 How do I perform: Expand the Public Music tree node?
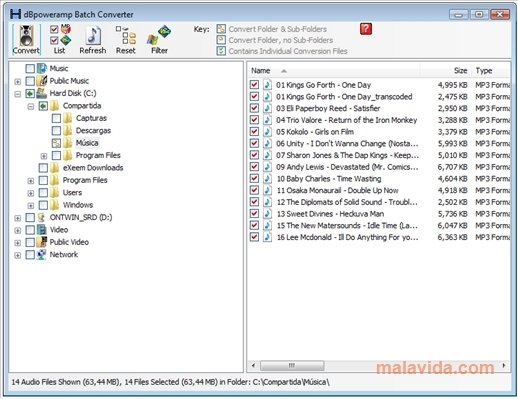pos(18,82)
